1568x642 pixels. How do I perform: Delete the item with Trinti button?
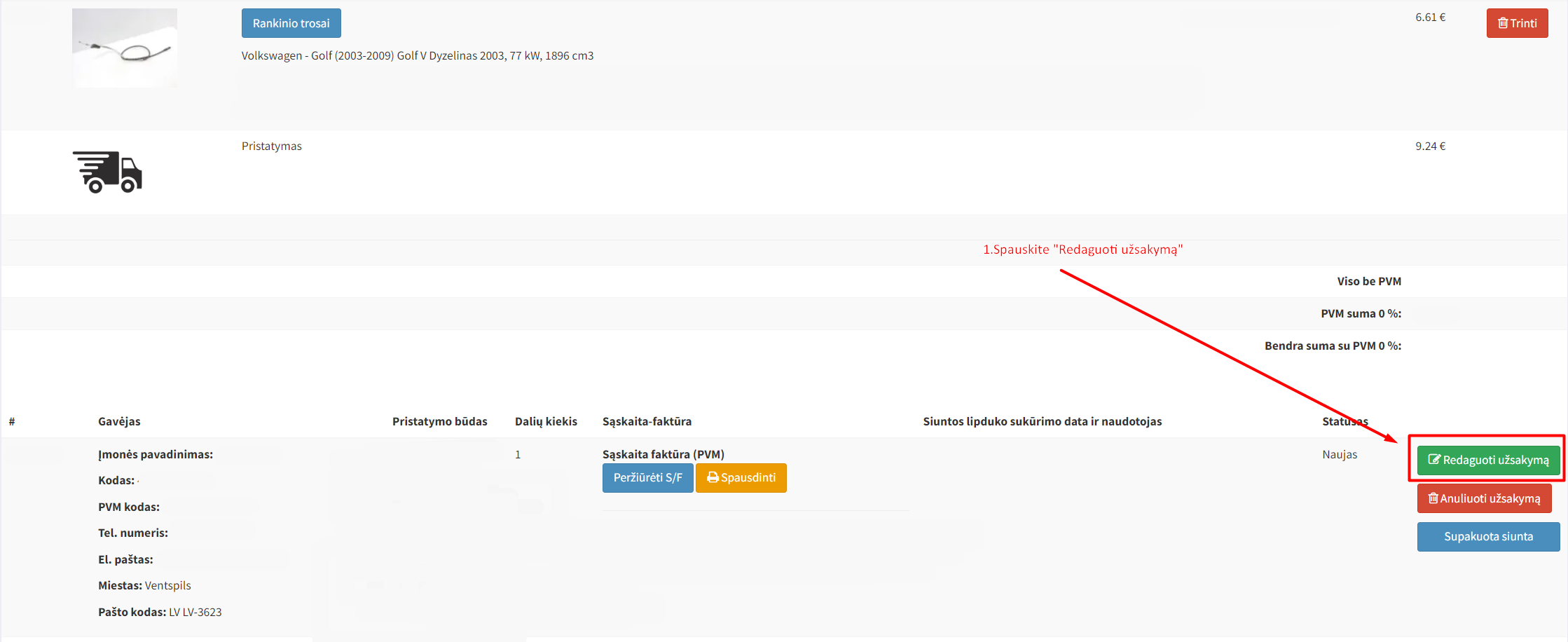click(x=1517, y=23)
